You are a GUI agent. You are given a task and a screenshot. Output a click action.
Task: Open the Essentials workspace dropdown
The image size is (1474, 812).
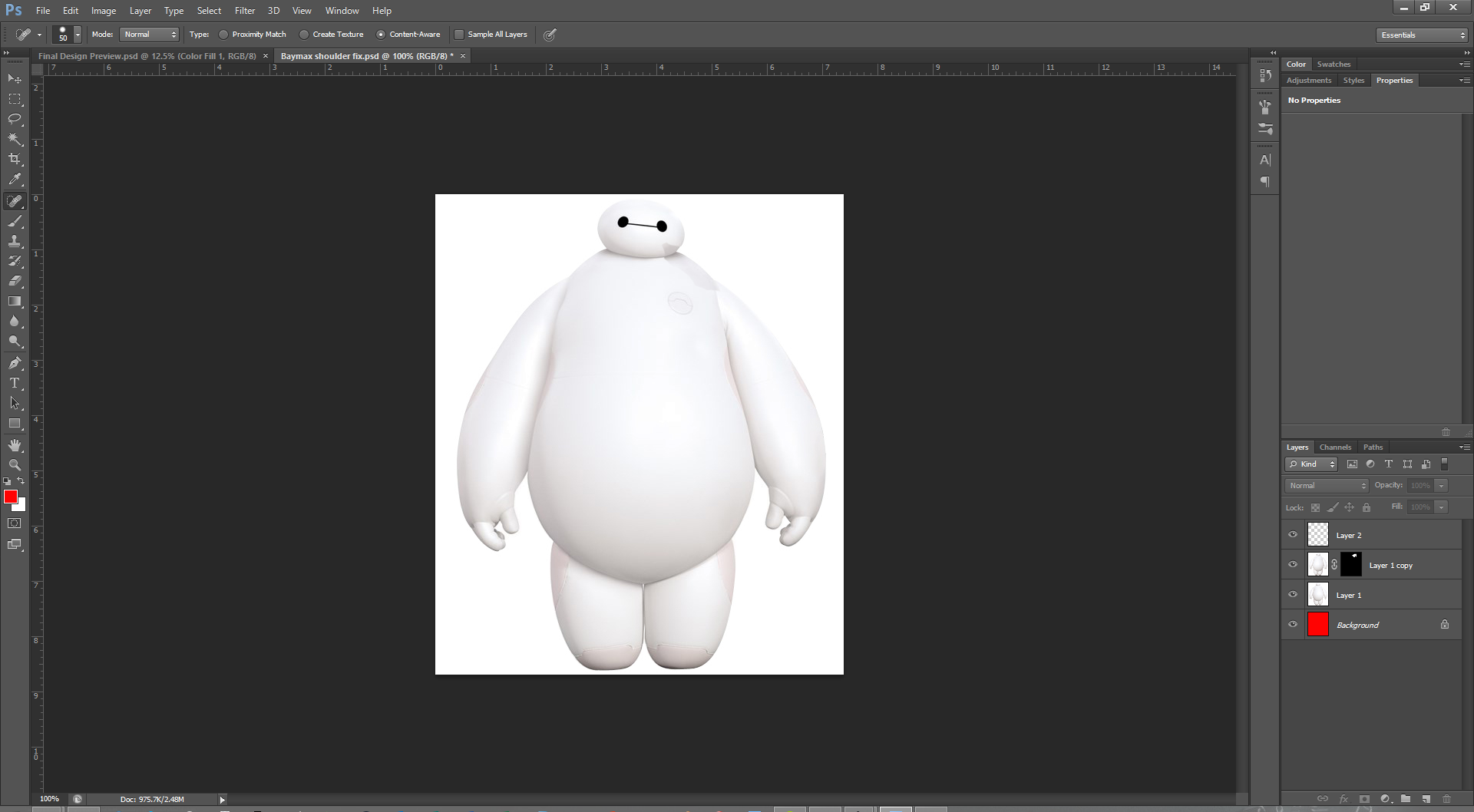[x=1422, y=35]
